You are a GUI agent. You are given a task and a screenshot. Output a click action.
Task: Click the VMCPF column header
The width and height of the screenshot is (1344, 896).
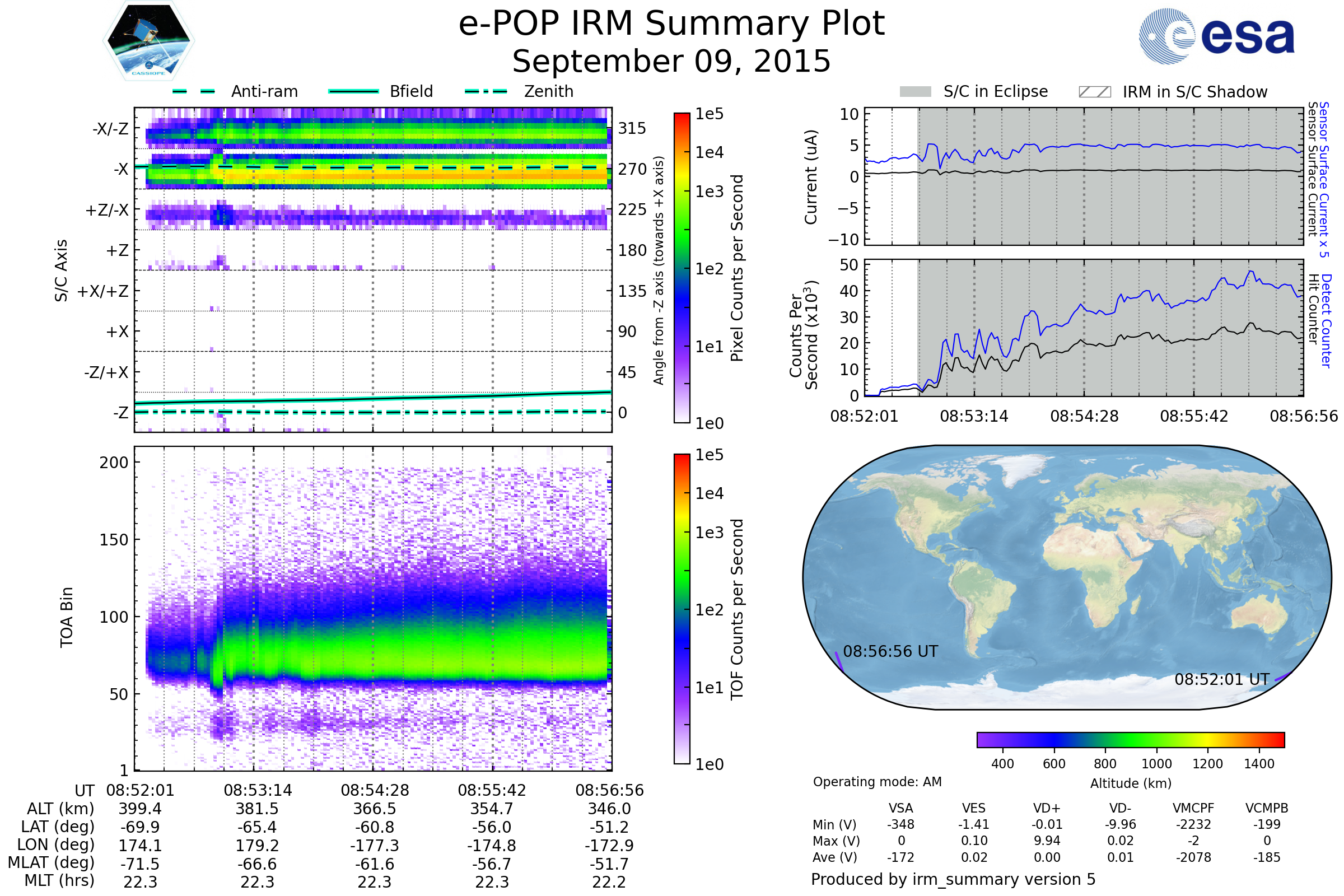click(x=1193, y=808)
